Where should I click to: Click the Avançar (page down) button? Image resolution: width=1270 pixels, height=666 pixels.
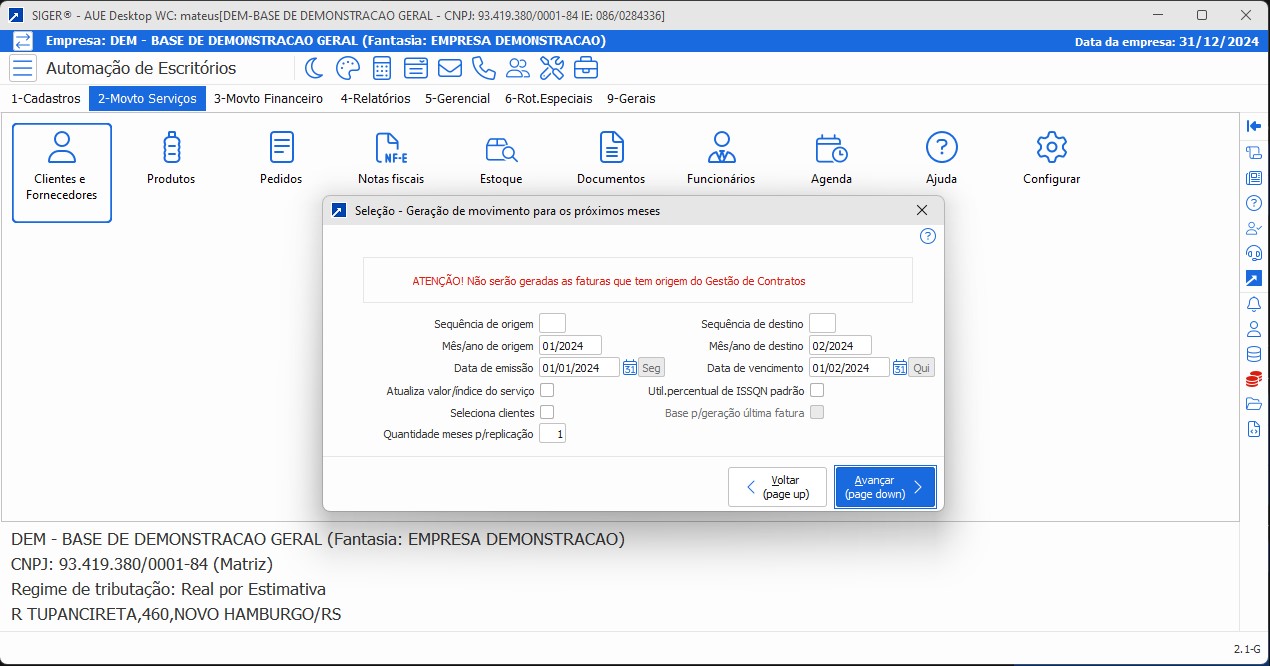tap(885, 487)
